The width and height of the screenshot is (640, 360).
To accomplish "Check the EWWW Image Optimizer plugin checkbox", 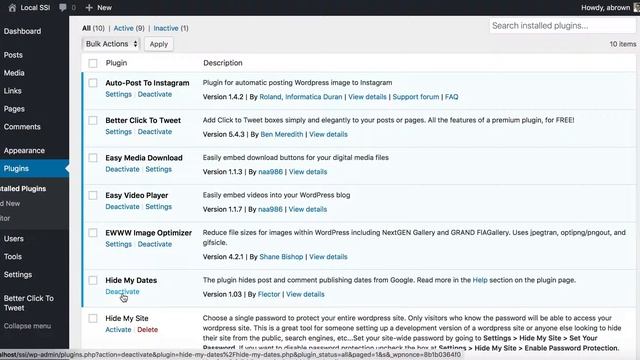I will [x=93, y=233].
